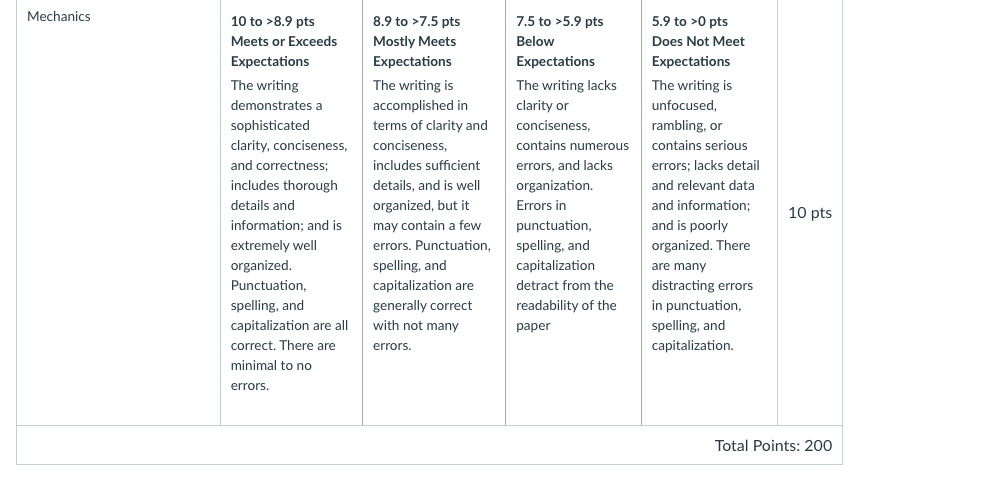Click the Mechanics criterion label

59,17
